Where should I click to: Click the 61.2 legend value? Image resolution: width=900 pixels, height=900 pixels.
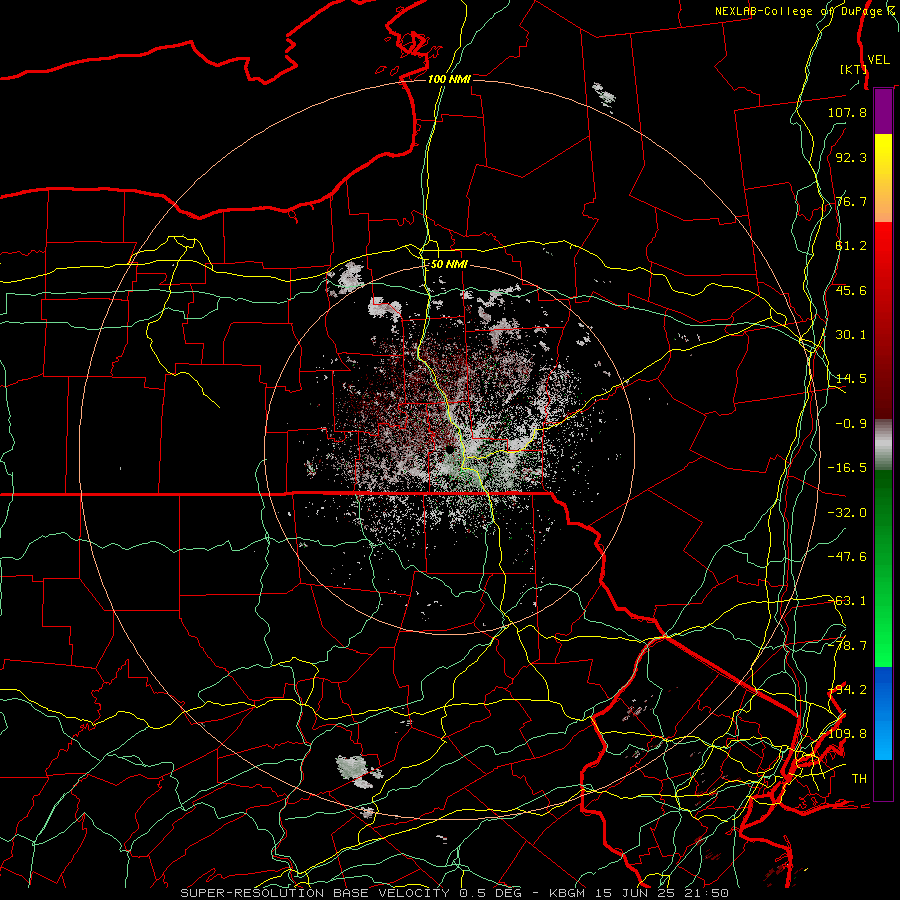click(851, 246)
